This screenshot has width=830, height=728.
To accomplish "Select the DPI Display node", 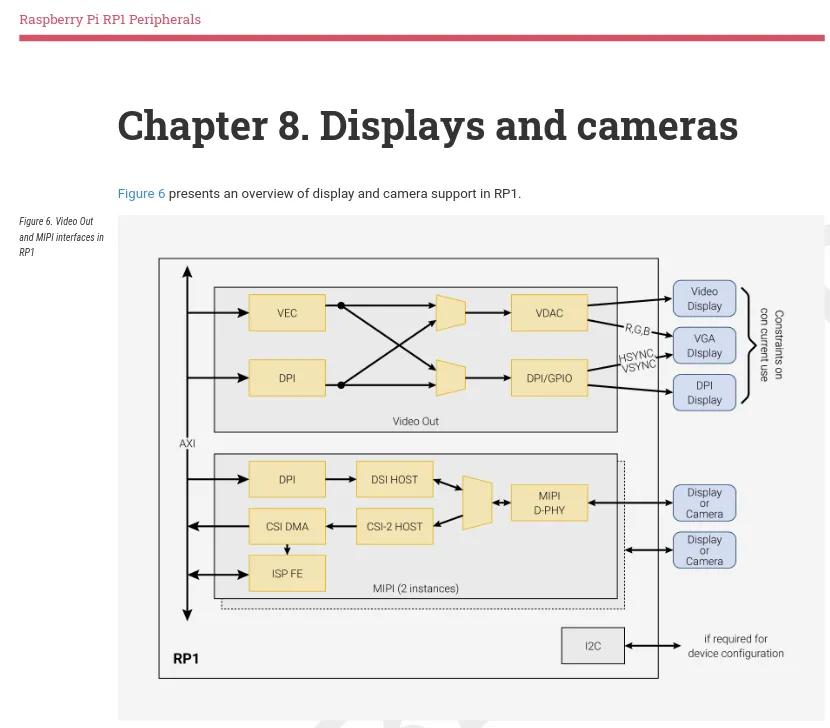I will [703, 392].
